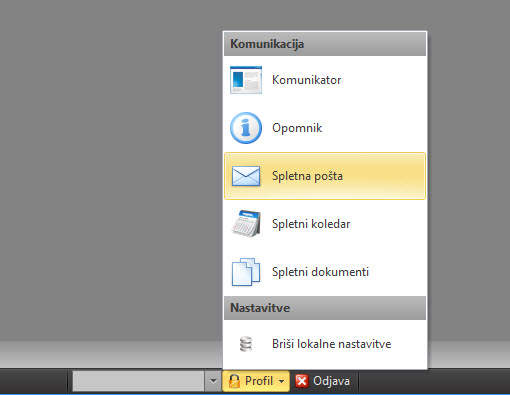510x395 pixels.
Task: Focus the empty combo box field in status bar
Action: click(x=138, y=381)
